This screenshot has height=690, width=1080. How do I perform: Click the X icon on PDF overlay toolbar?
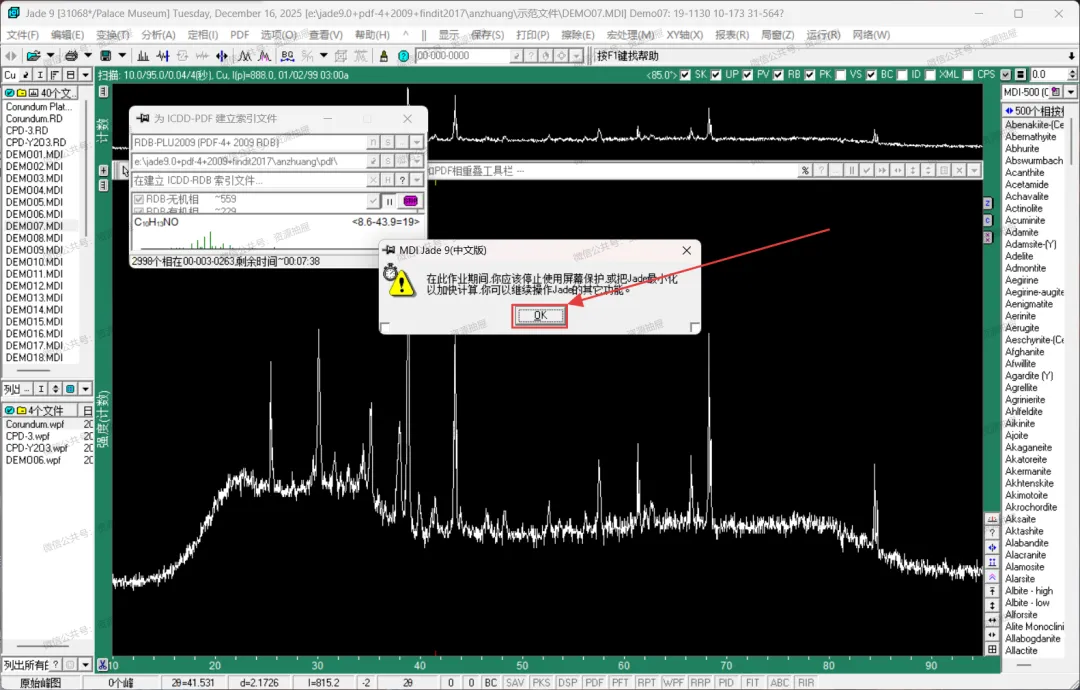pos(959,170)
